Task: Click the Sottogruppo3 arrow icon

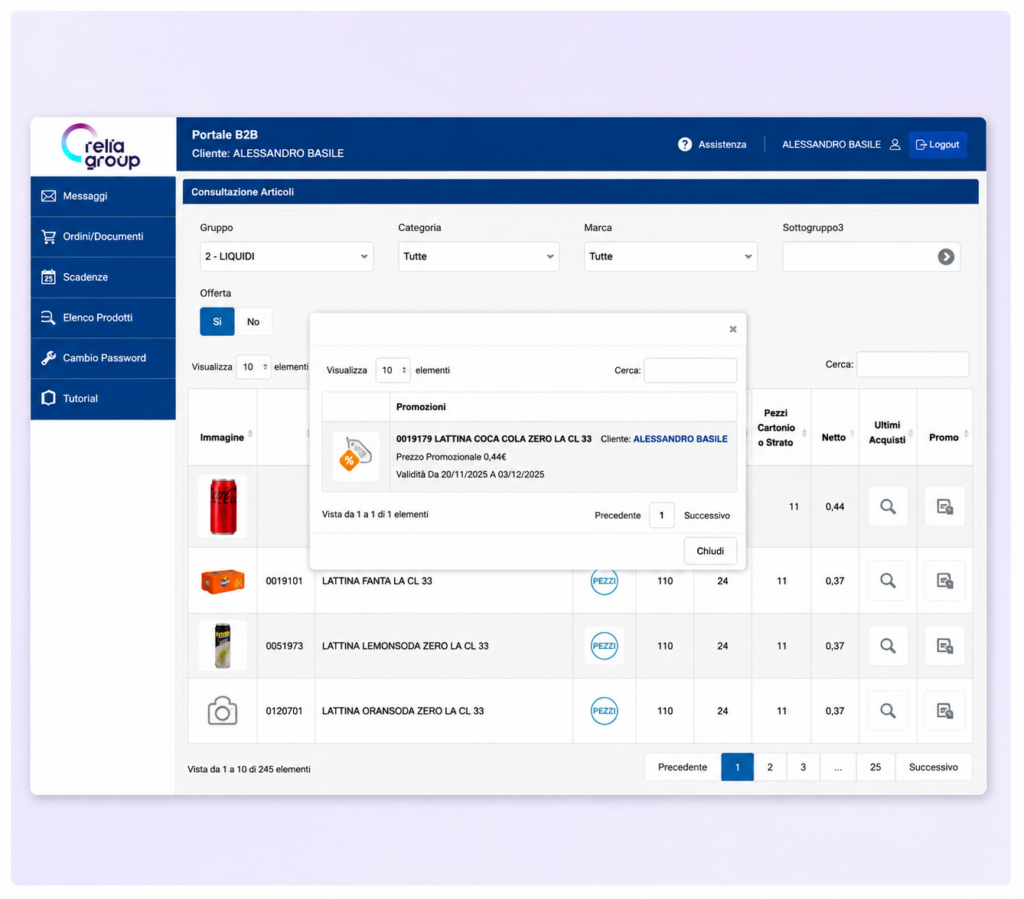Action: (946, 257)
